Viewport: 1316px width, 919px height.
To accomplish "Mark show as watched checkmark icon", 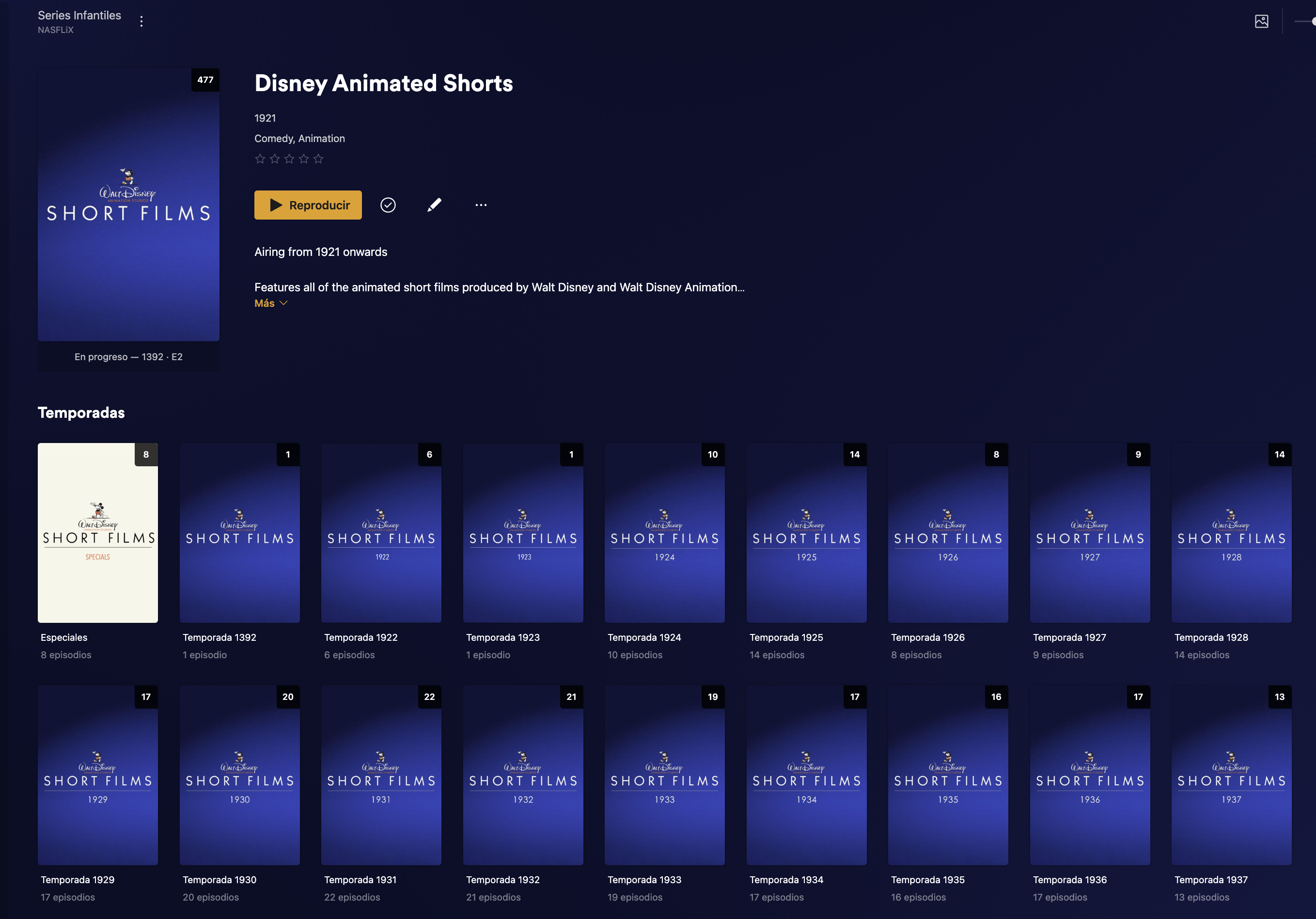I will coord(388,205).
